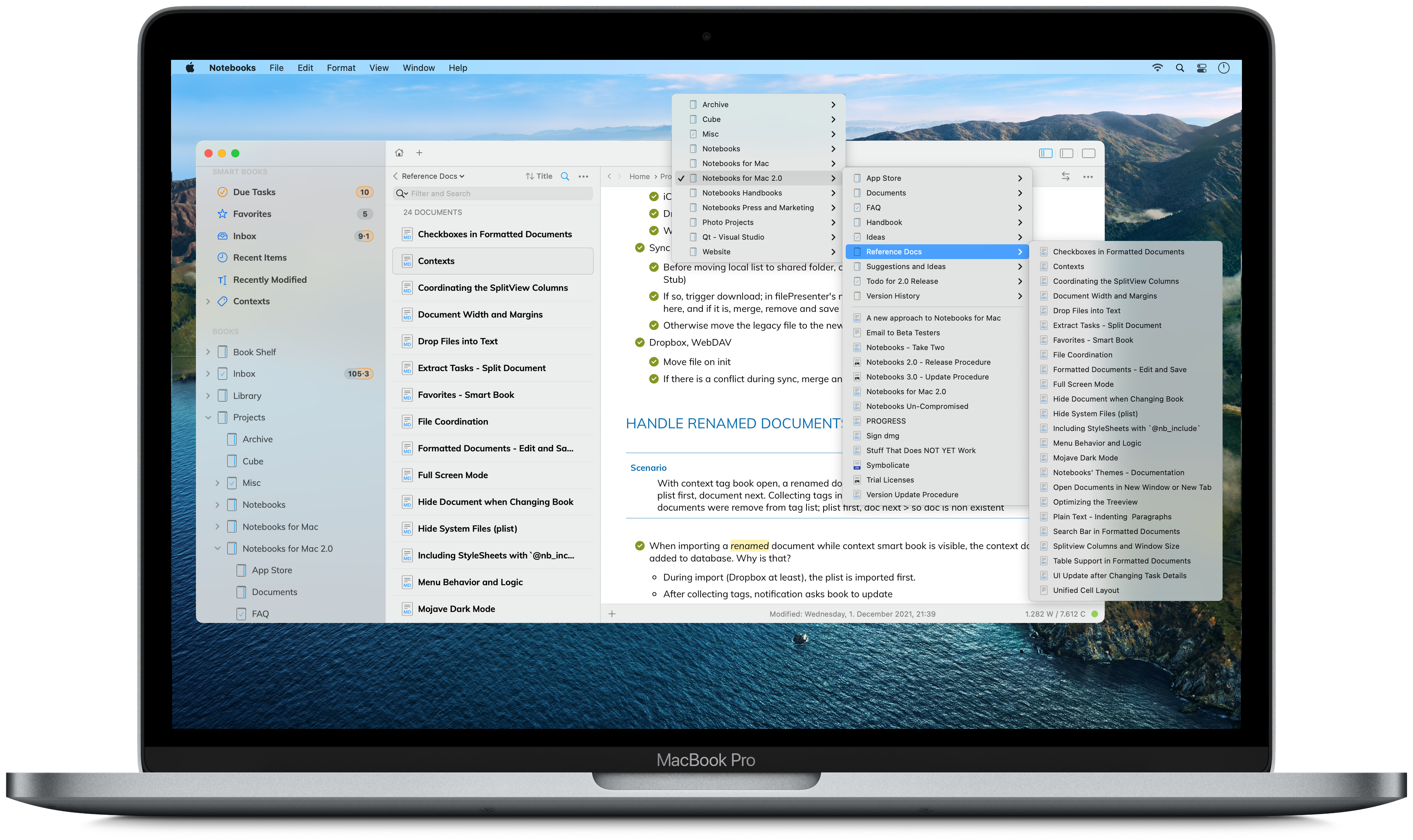Open the Apple menu
The height and width of the screenshot is (840, 1413).
coord(190,68)
